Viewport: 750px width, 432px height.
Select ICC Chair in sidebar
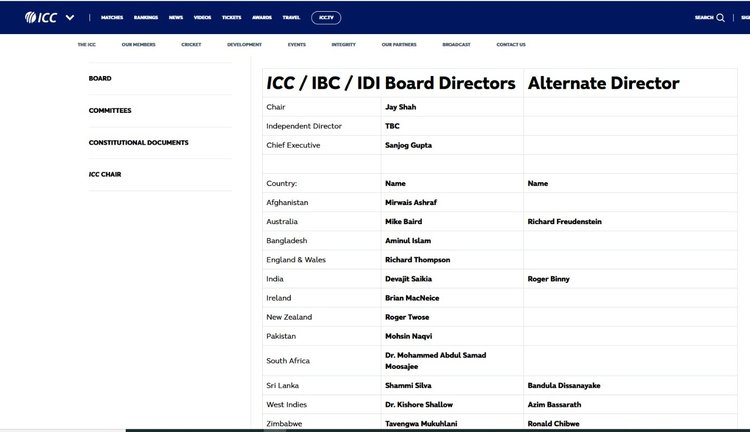(105, 174)
